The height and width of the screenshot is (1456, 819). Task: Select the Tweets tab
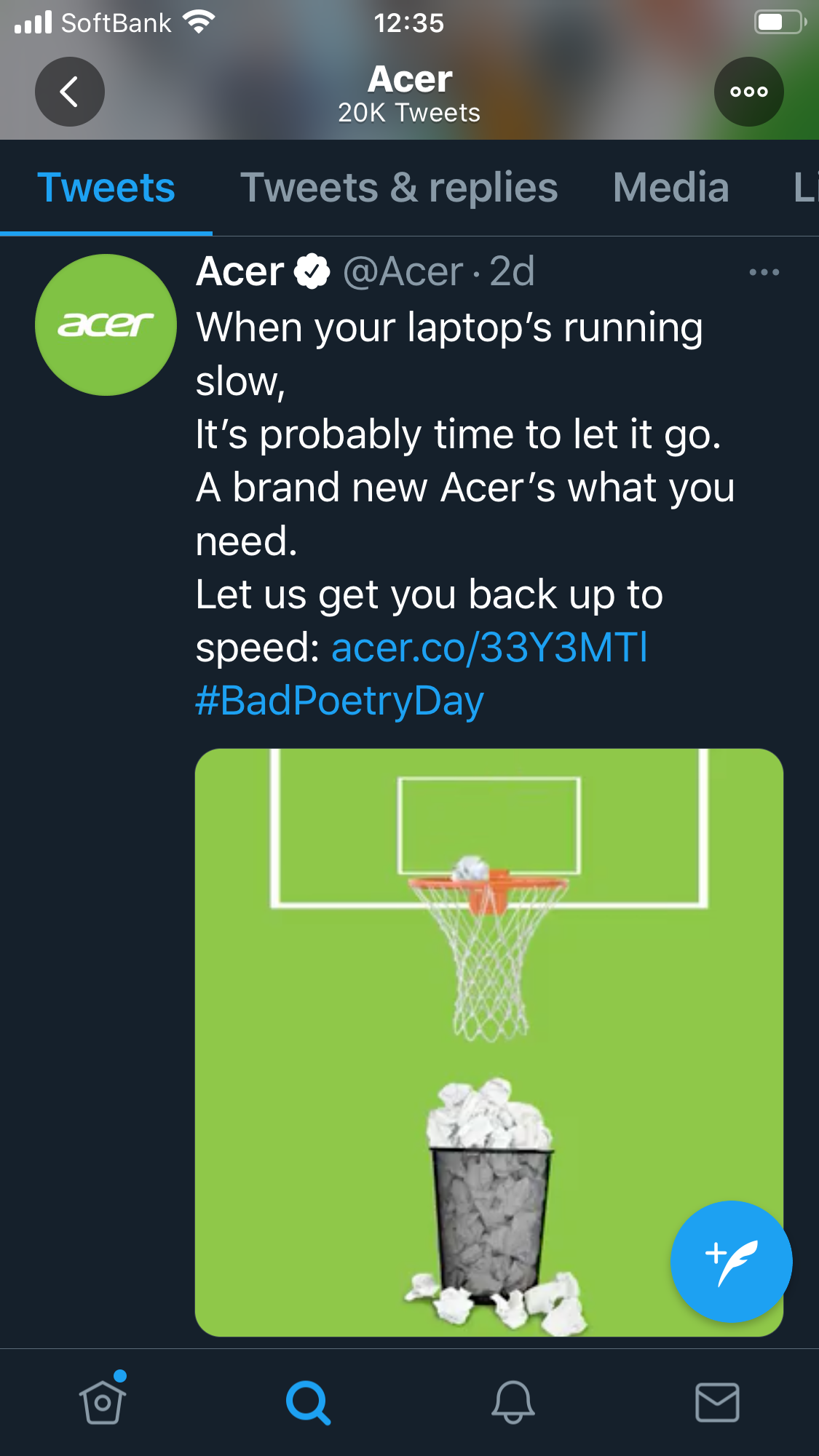click(106, 188)
